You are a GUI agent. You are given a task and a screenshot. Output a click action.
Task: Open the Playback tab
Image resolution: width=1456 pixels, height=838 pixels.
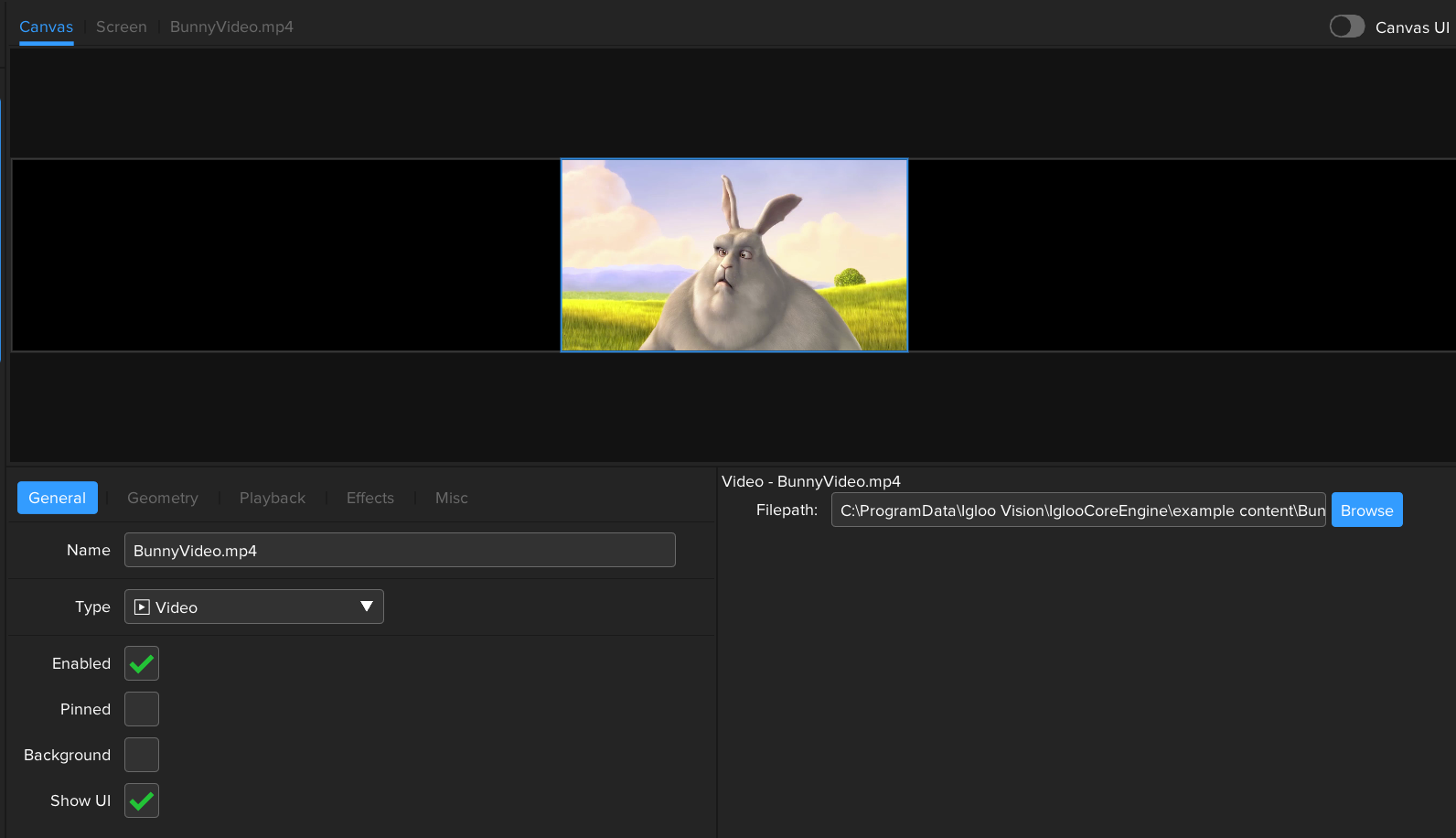point(273,498)
